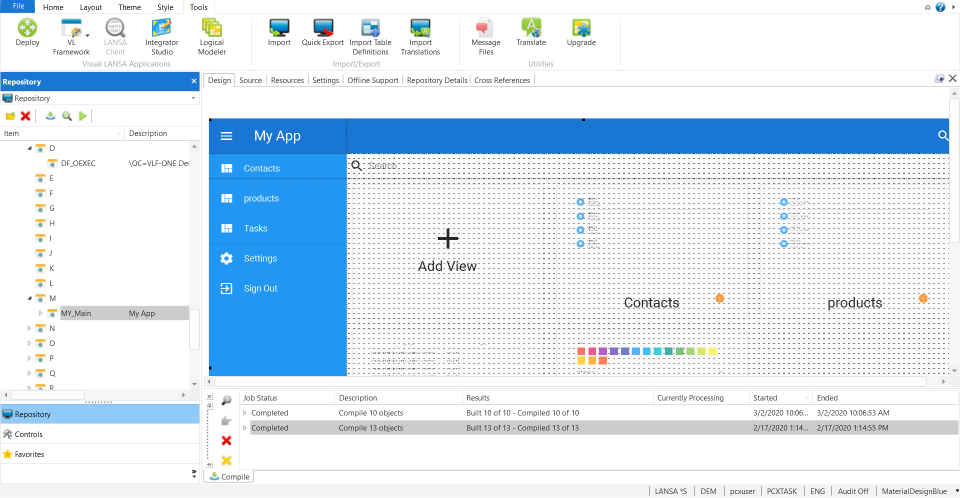
Task: Click the Audit Off status entry
Action: tap(853, 491)
